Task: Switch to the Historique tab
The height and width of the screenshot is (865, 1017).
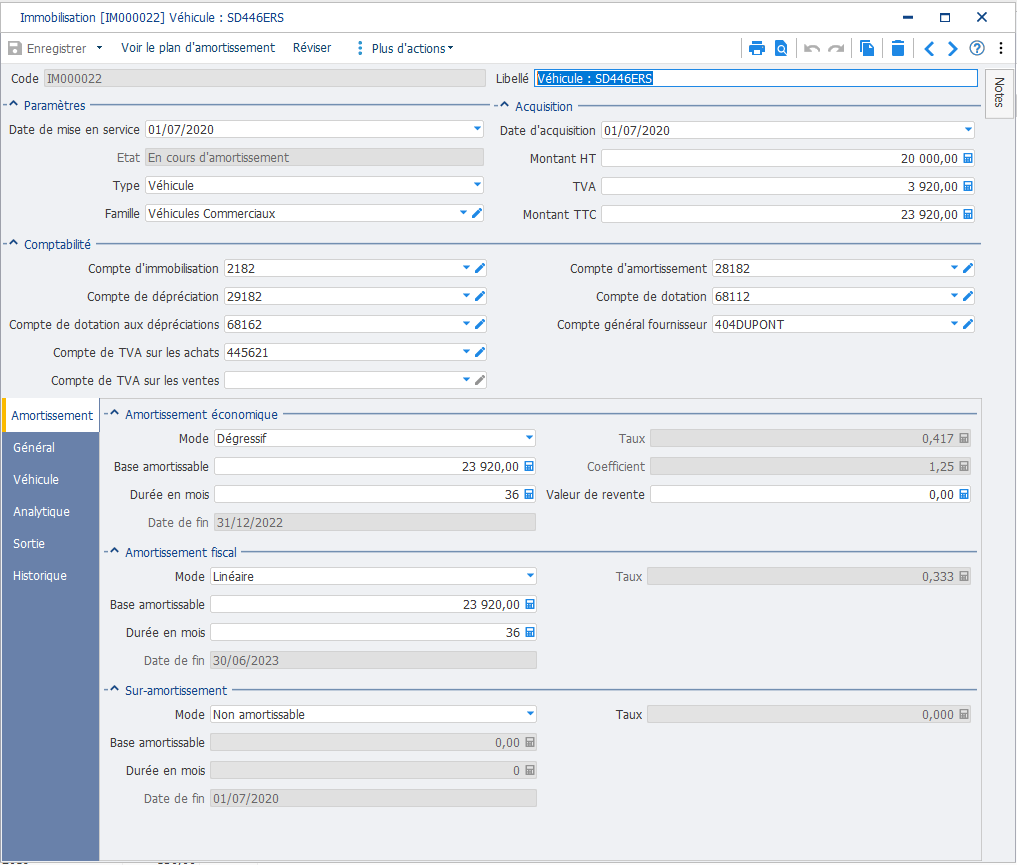Action: [x=51, y=576]
